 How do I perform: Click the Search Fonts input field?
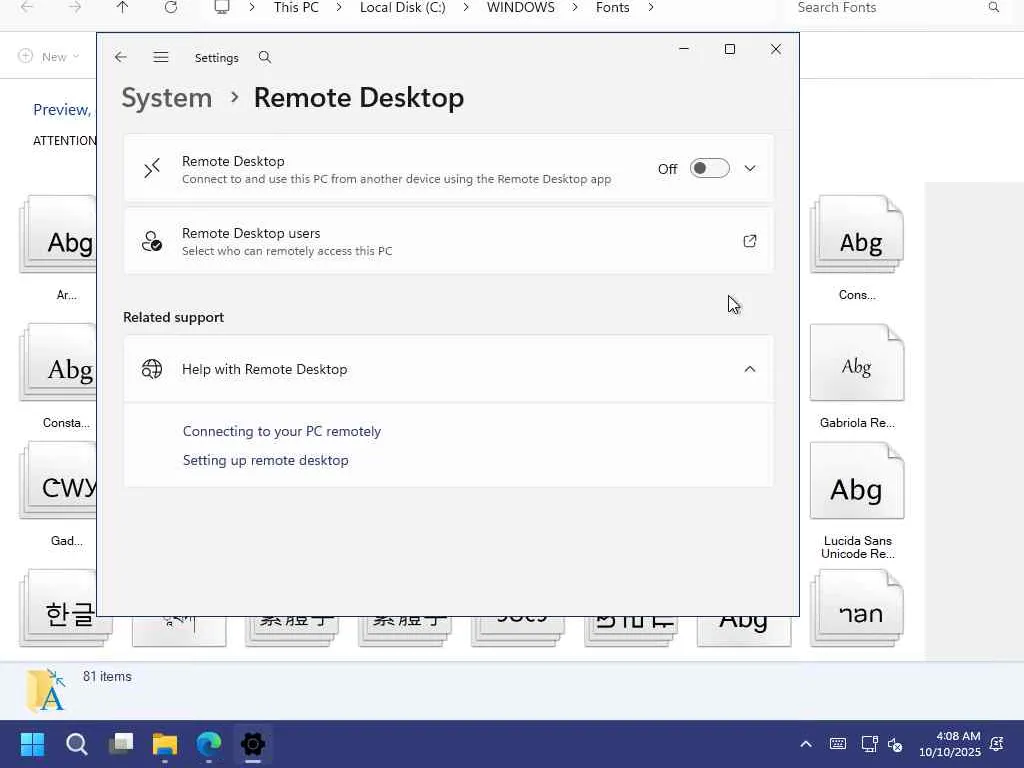pos(898,7)
